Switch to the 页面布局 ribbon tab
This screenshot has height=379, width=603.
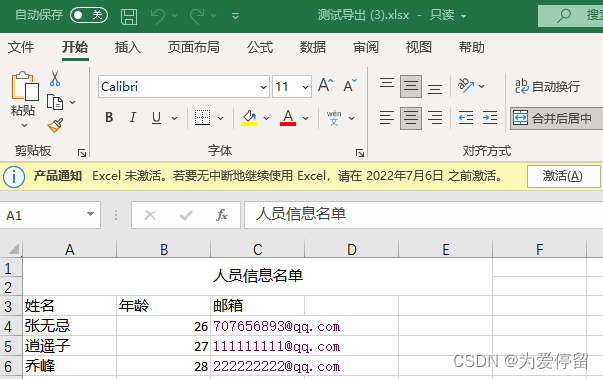click(193, 47)
